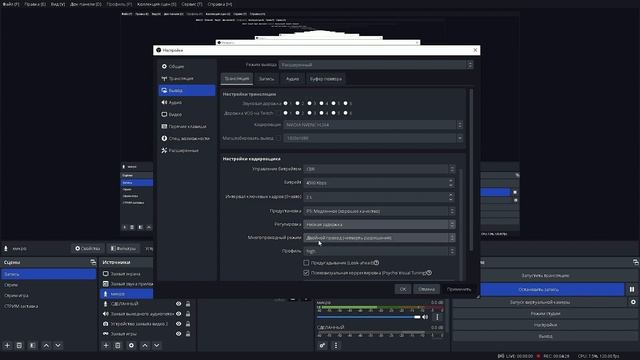Move source down with arrow icon
640x360 pixels.
157,345
